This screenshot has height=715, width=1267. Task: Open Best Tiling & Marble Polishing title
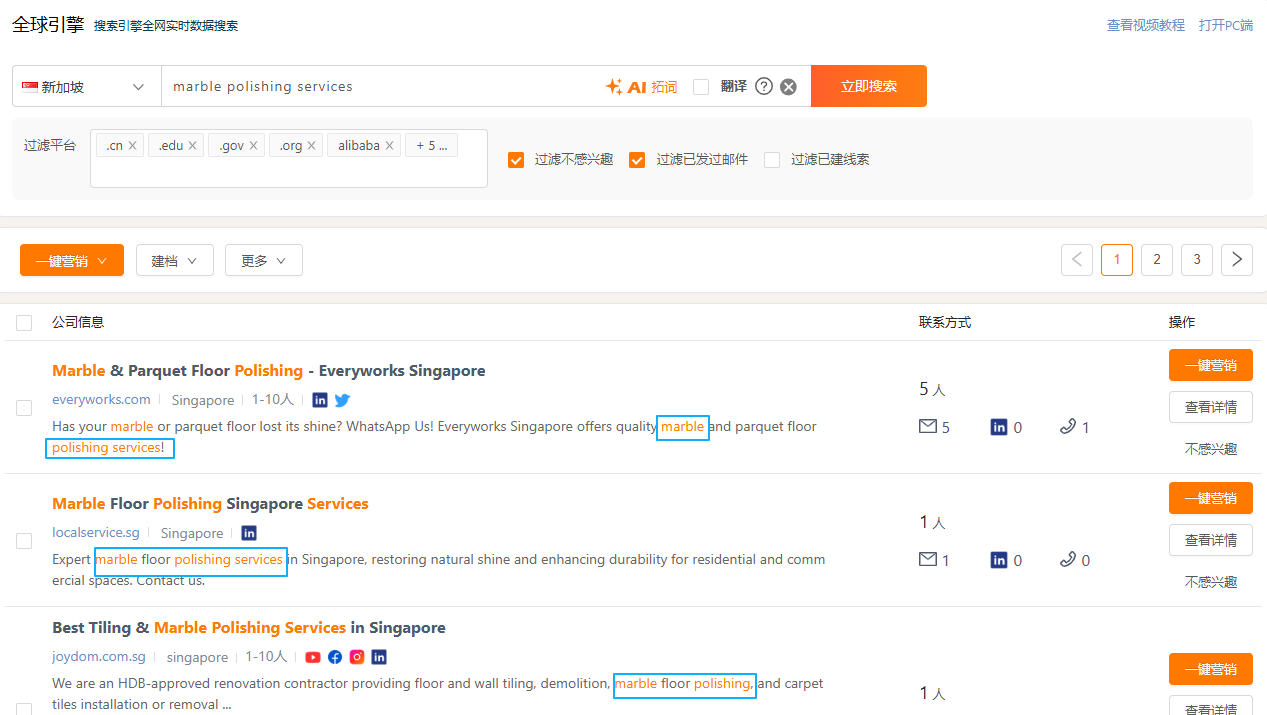click(249, 628)
